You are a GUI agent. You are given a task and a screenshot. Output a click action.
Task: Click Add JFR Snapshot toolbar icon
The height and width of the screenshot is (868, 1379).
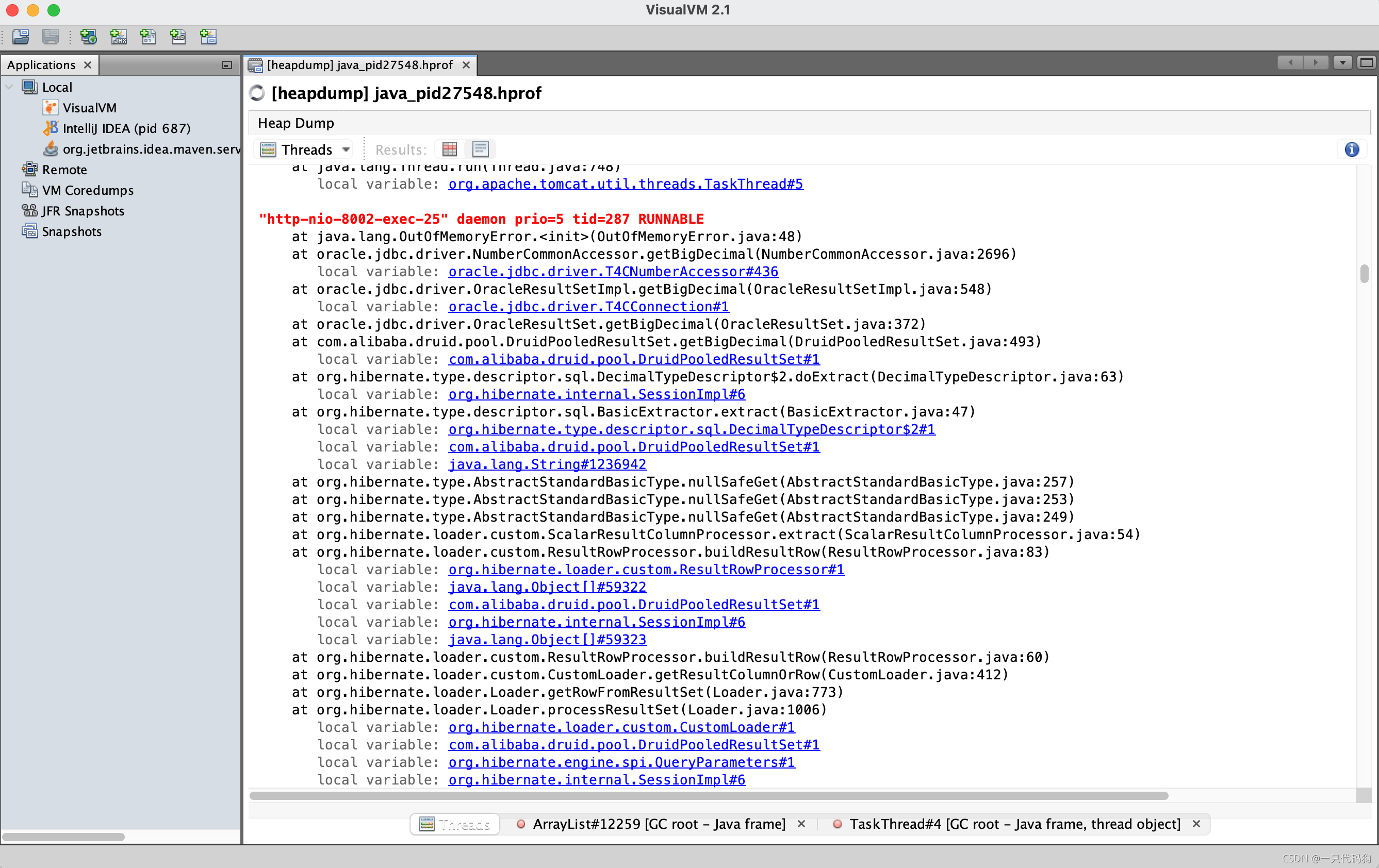coord(178,37)
